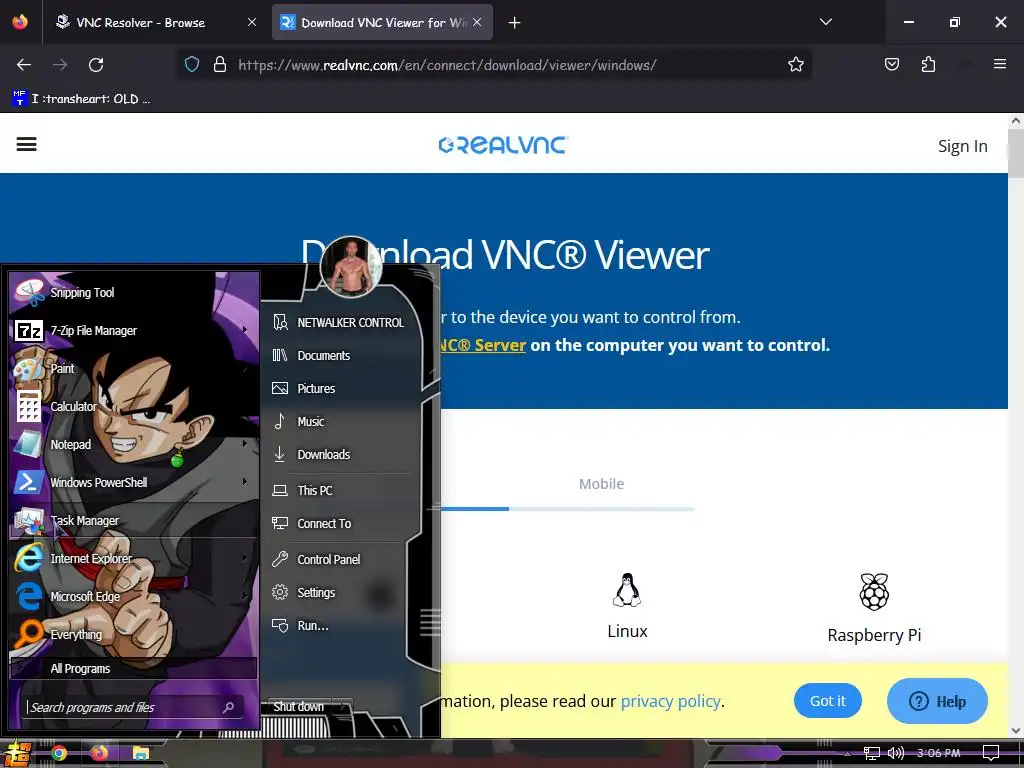Open Snipping Tool from start menu
Image resolution: width=1024 pixels, height=768 pixels.
(x=133, y=293)
